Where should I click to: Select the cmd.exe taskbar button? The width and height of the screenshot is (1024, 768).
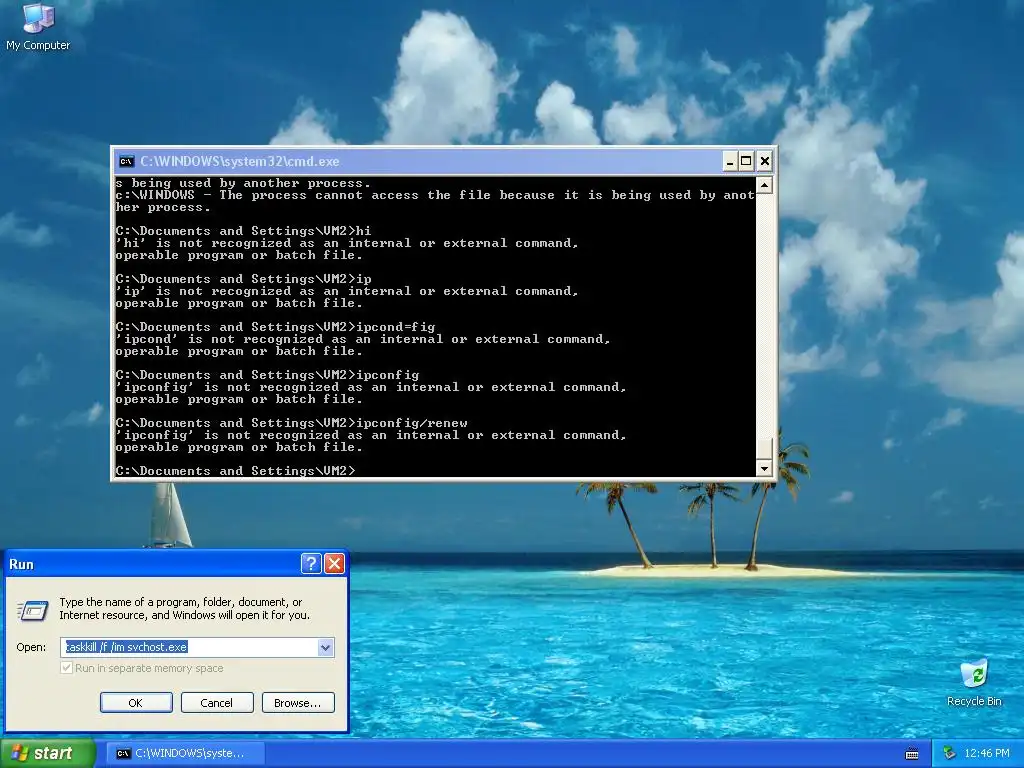click(x=184, y=753)
